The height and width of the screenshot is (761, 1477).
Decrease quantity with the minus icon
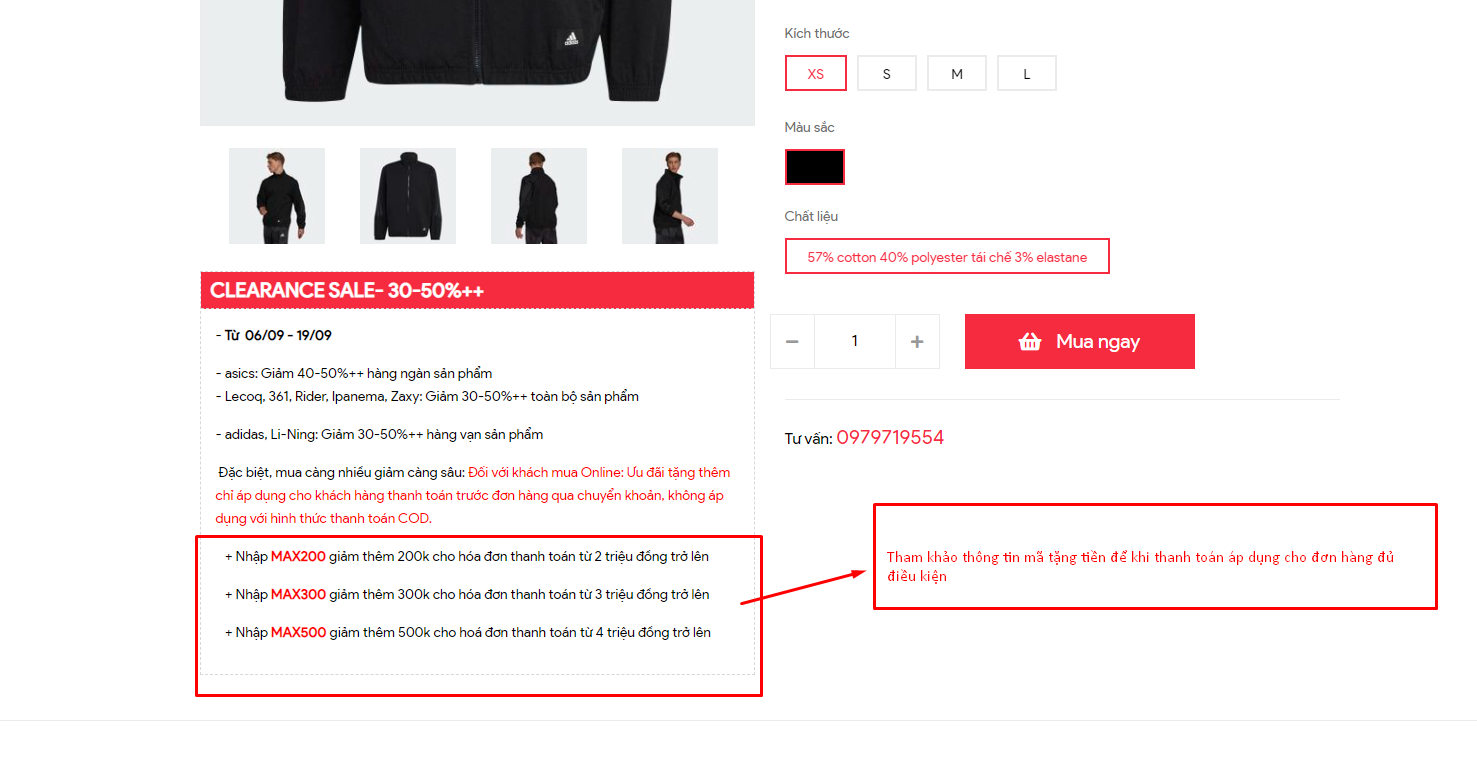[792, 342]
